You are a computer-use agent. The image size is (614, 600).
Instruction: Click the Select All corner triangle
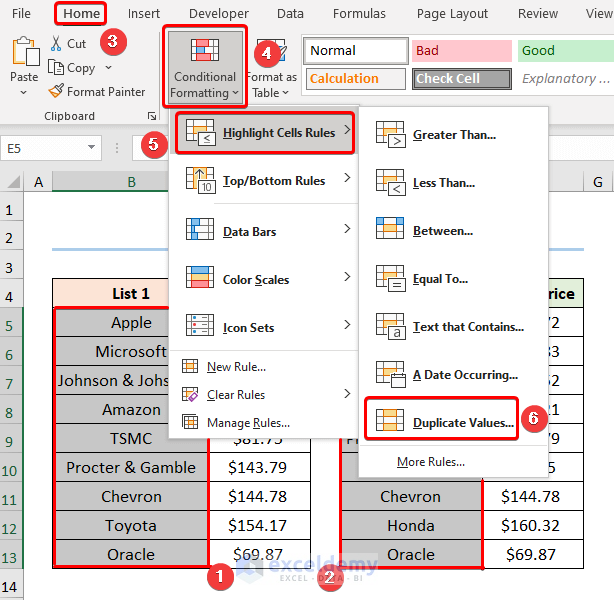point(14,182)
